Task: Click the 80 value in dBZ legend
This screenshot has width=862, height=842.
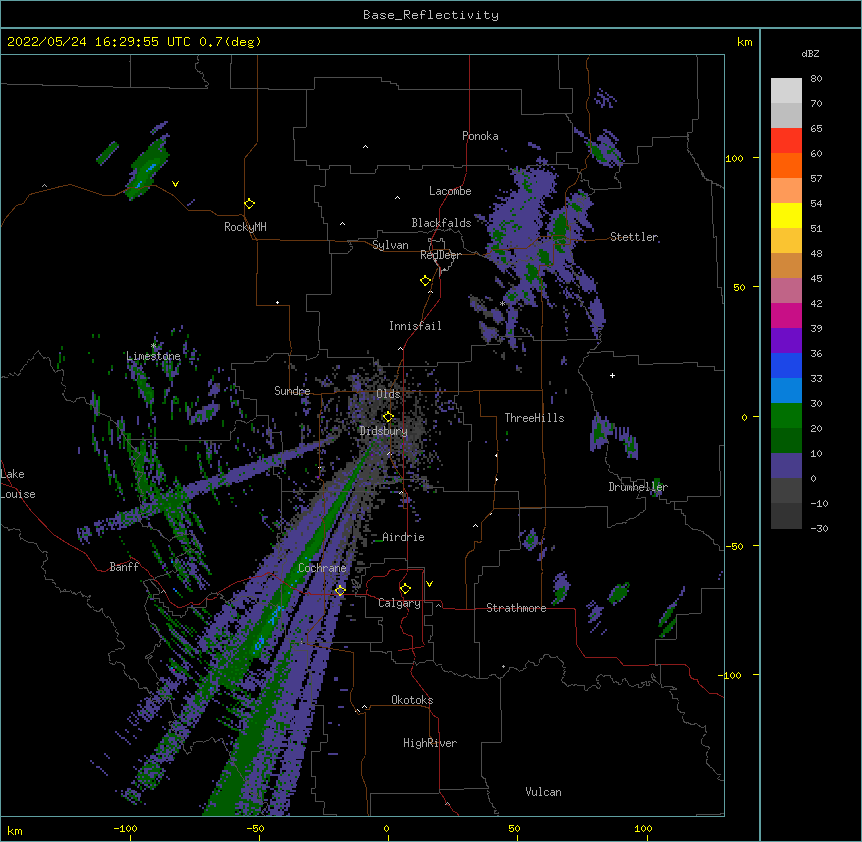Action: click(816, 79)
